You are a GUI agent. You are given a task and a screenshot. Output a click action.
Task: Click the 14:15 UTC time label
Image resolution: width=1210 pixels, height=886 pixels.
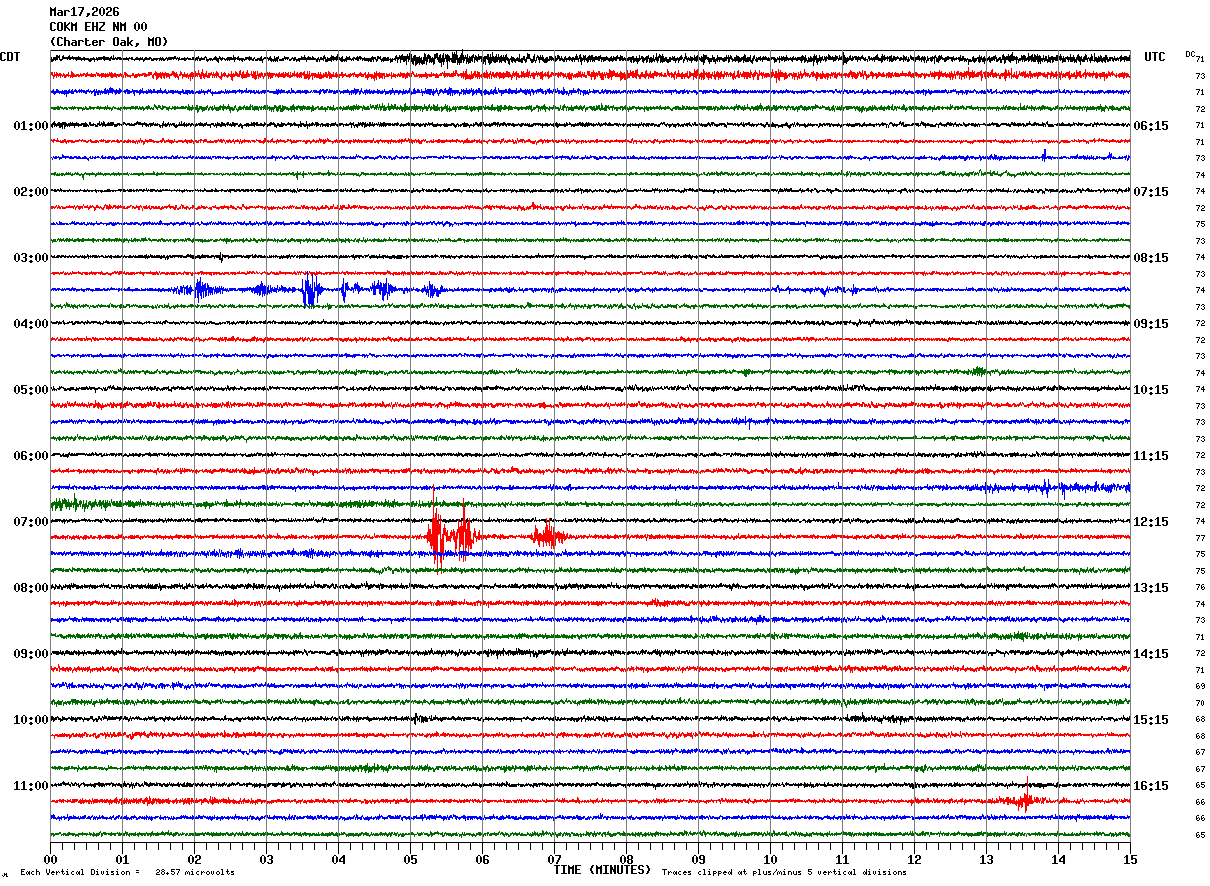tap(1152, 654)
